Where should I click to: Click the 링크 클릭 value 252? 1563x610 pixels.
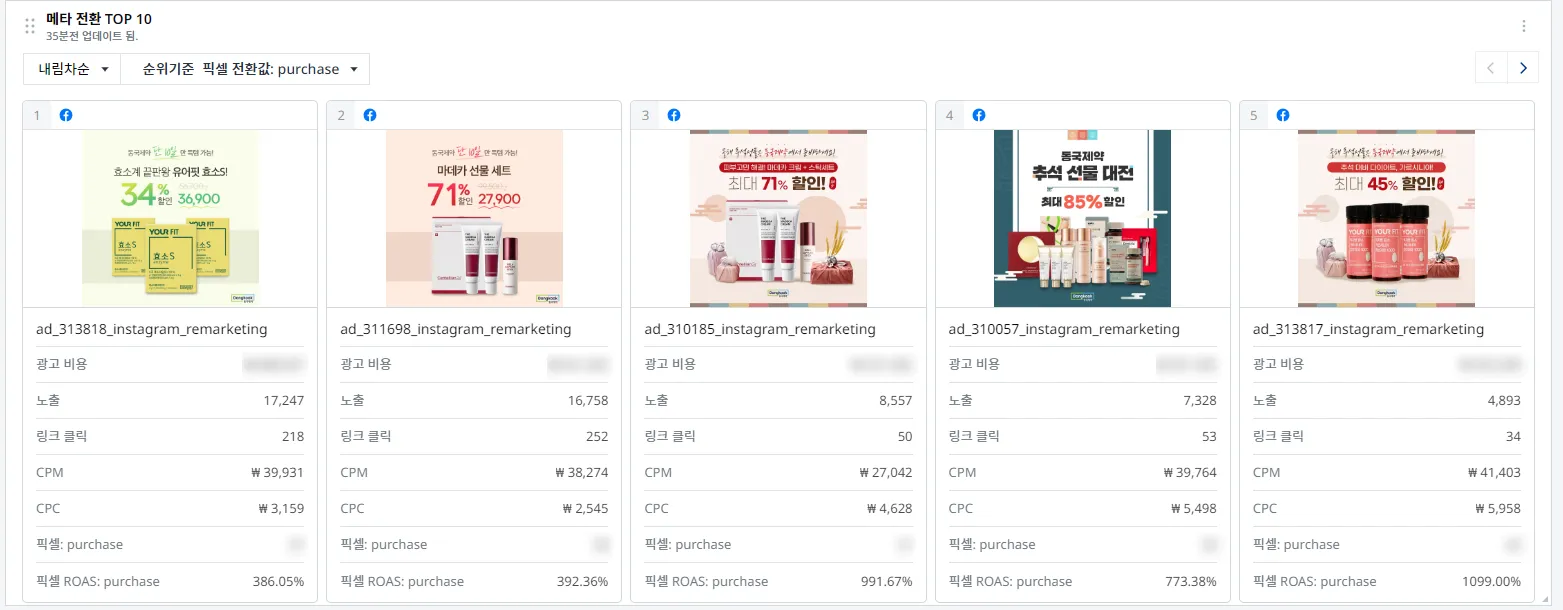coord(597,436)
